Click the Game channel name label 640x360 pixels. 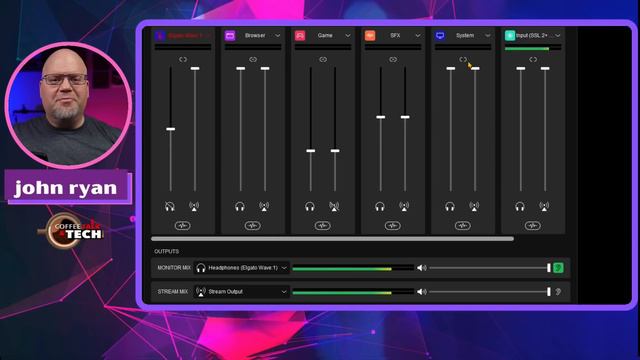click(325, 36)
